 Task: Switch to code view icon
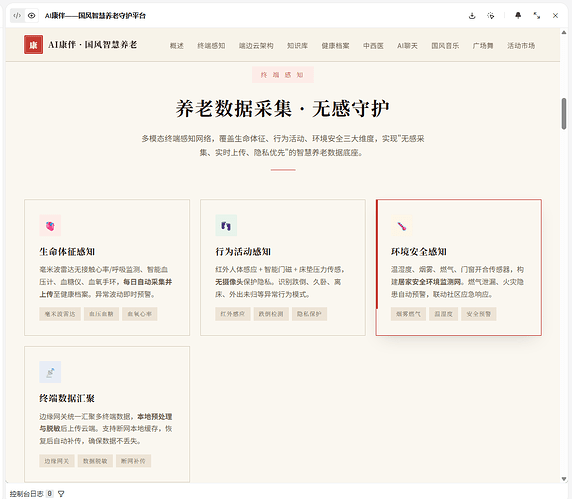pyautogui.click(x=17, y=16)
